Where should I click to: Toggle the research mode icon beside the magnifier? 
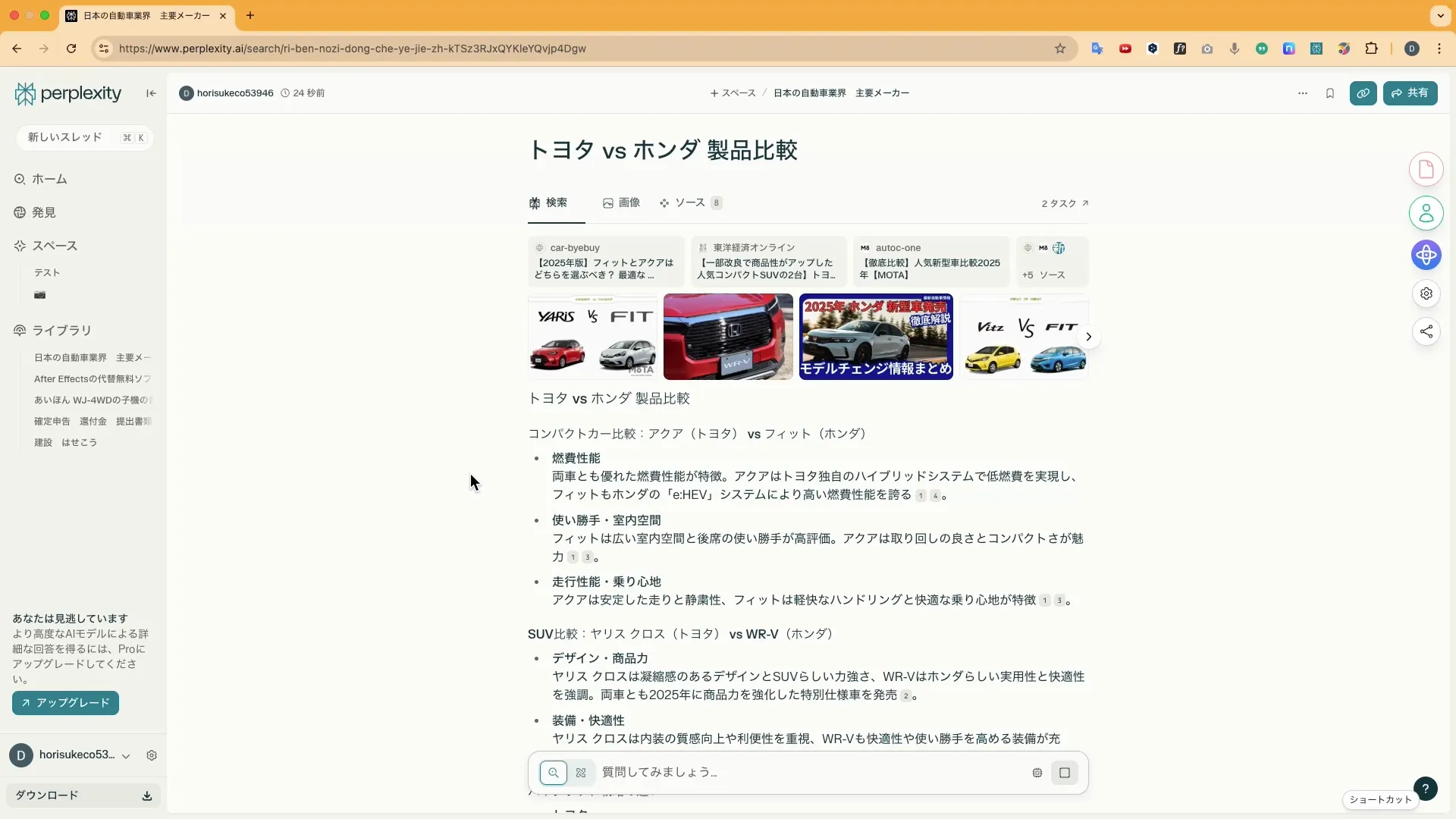(581, 773)
